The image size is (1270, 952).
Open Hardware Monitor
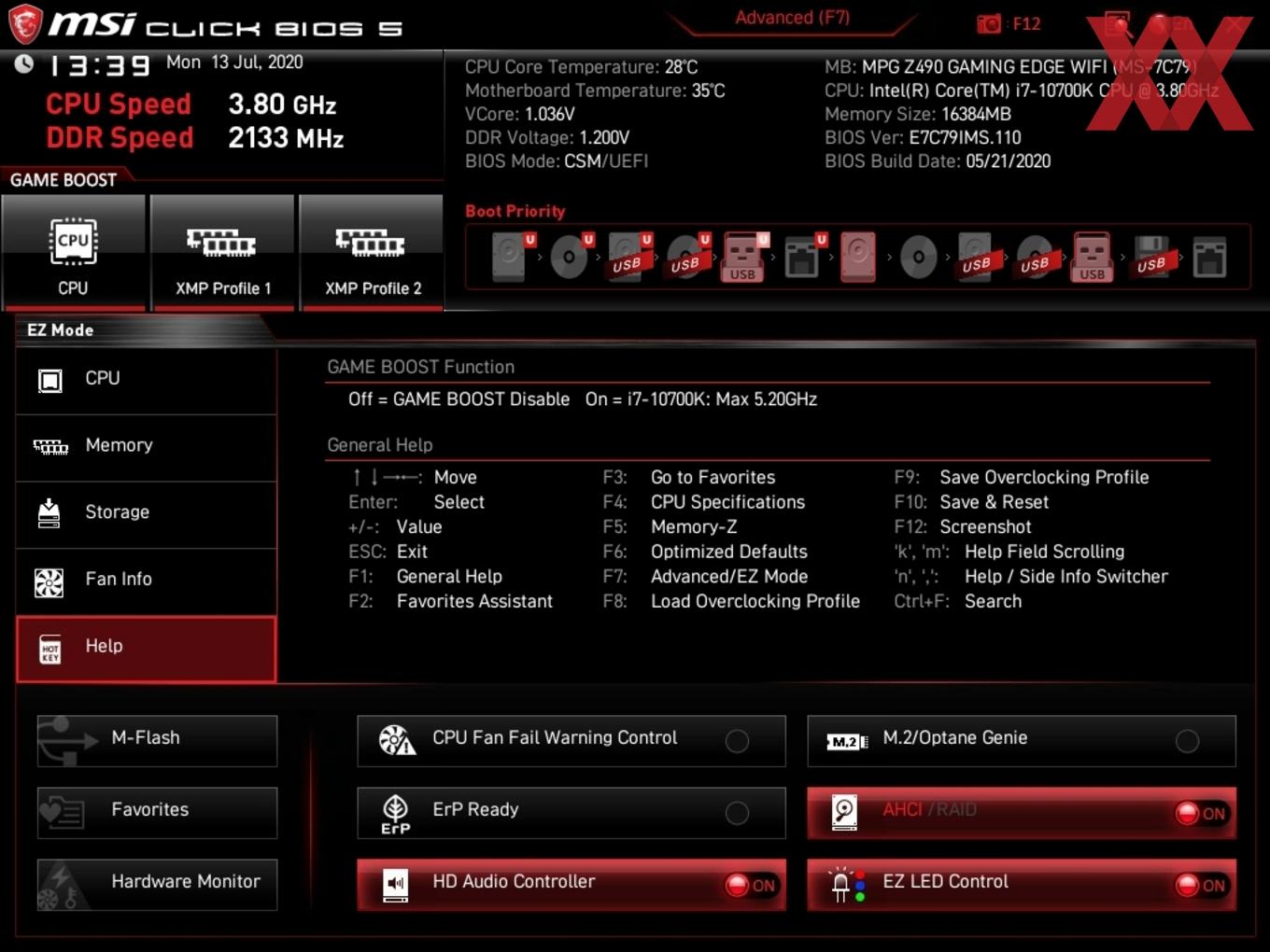(157, 885)
